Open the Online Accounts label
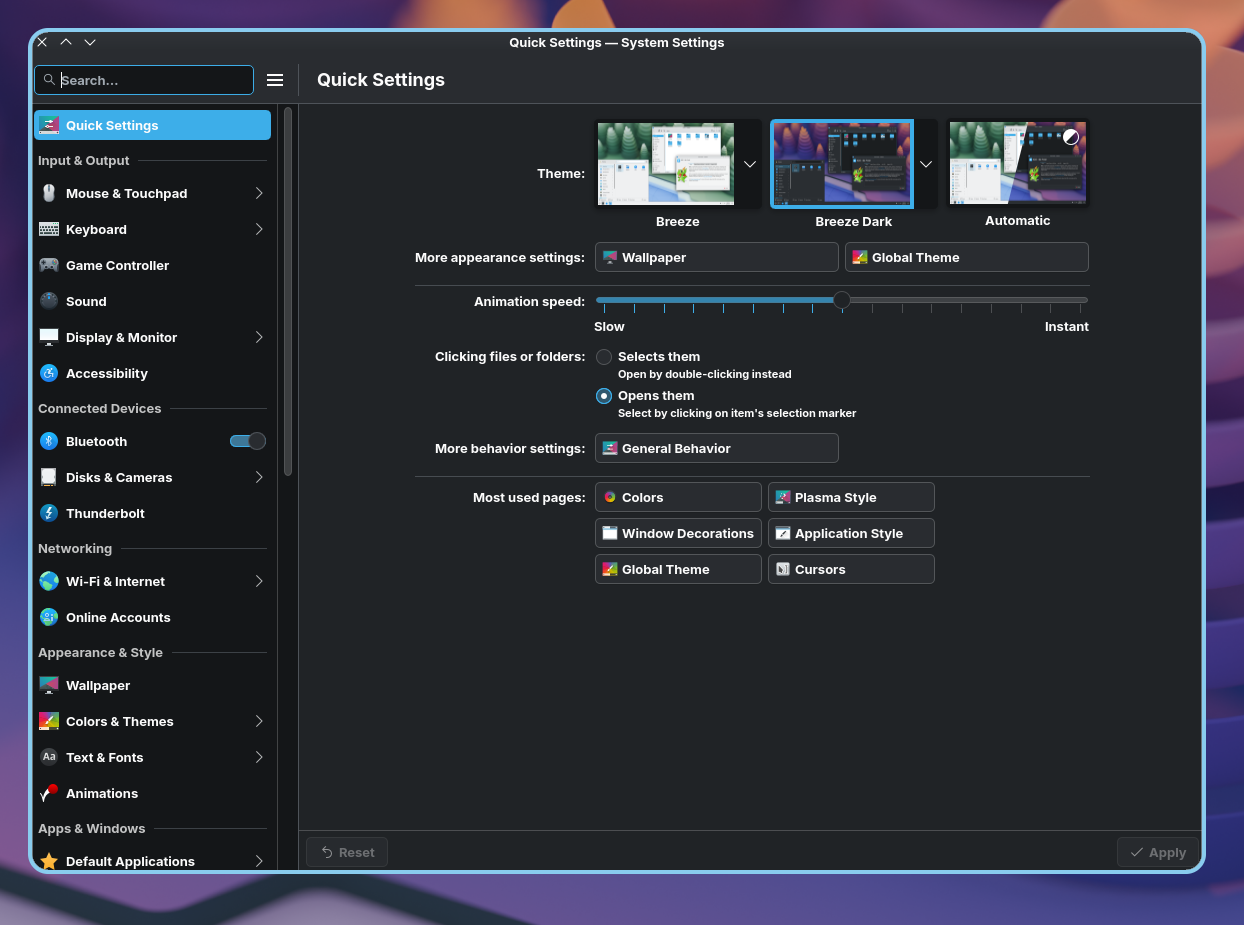This screenshot has width=1244, height=925. (x=118, y=617)
